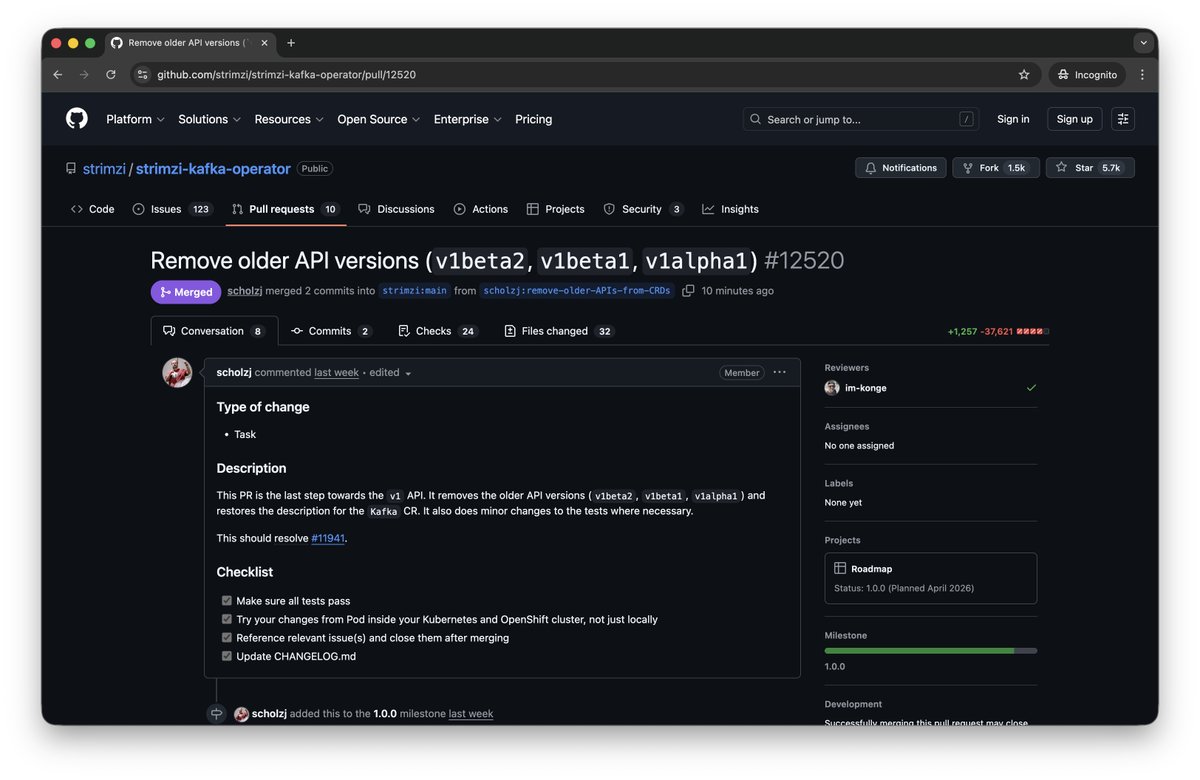Open scholzj:remove-older-APIs-from-CRDs branch link
The image size is (1200, 780).
click(x=577, y=291)
